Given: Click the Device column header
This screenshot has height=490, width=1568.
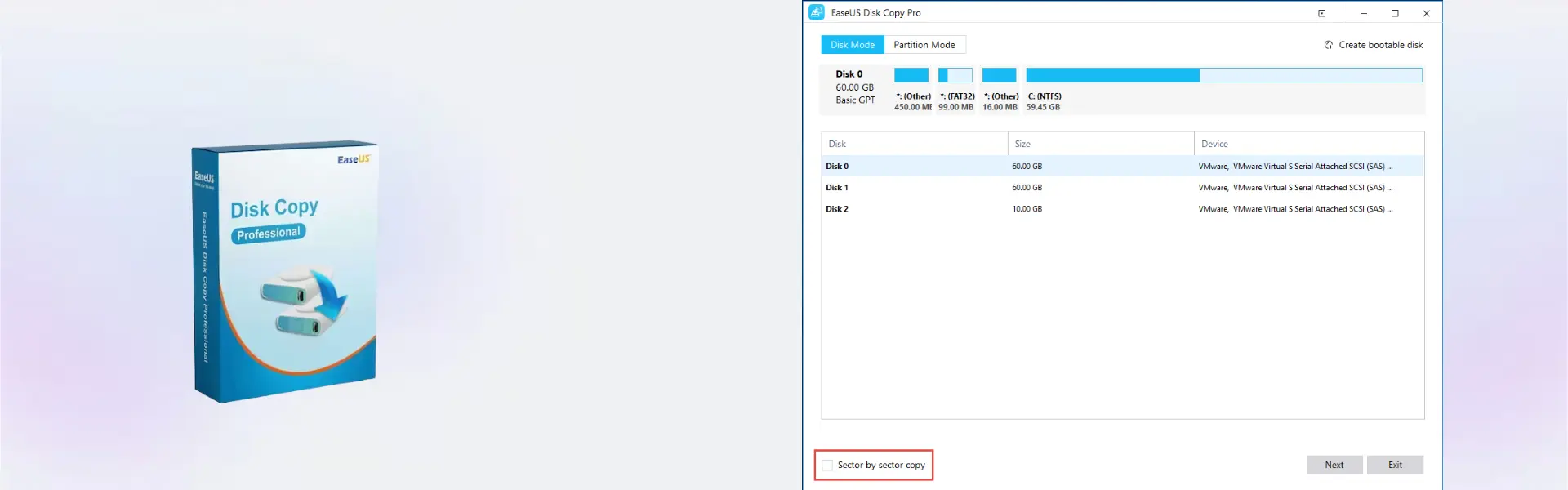Looking at the screenshot, I should point(1309,144).
